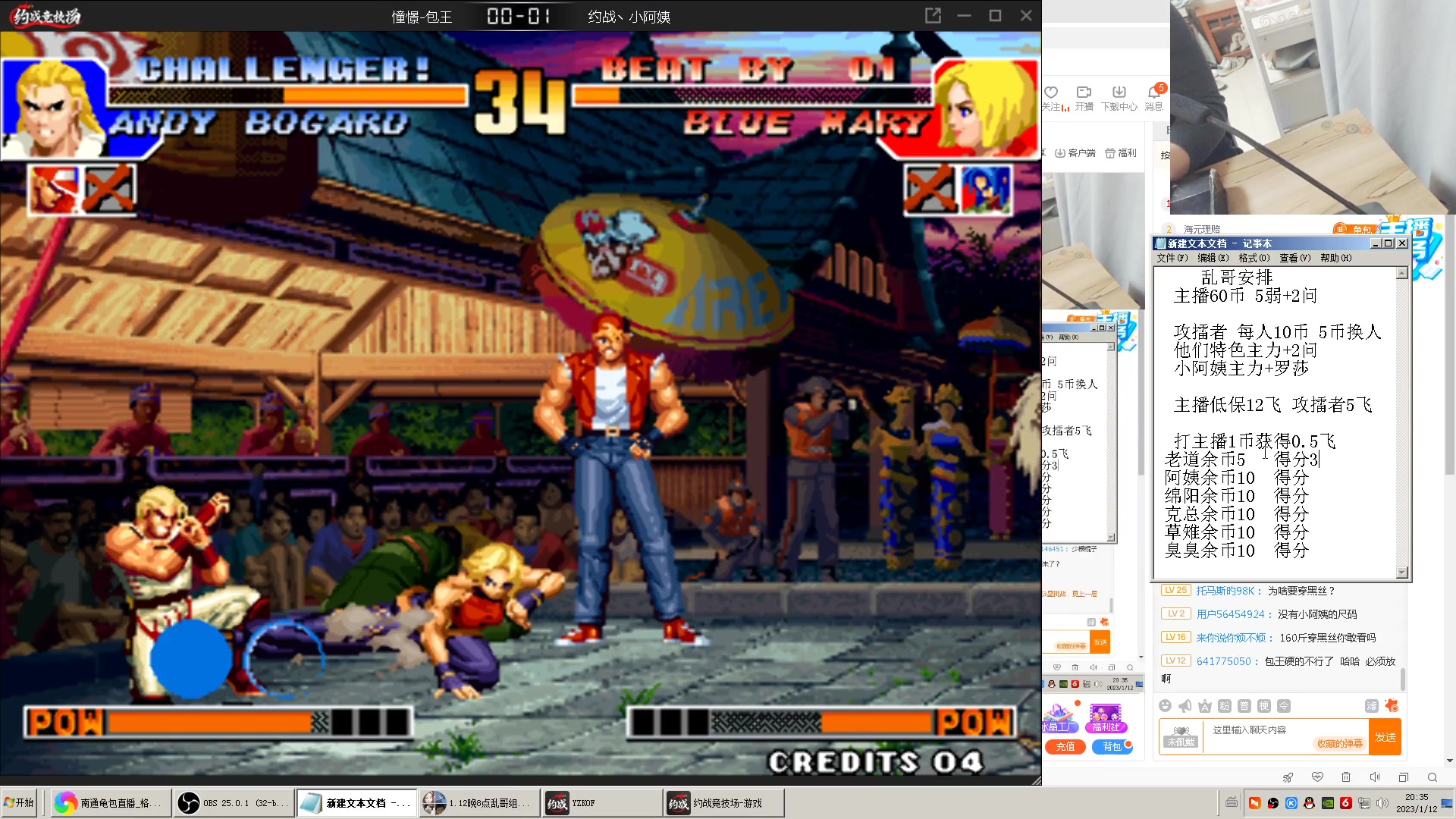Click the trash clear-chat icon
Image resolution: width=1456 pixels, height=819 pixels.
pyautogui.click(x=1346, y=777)
